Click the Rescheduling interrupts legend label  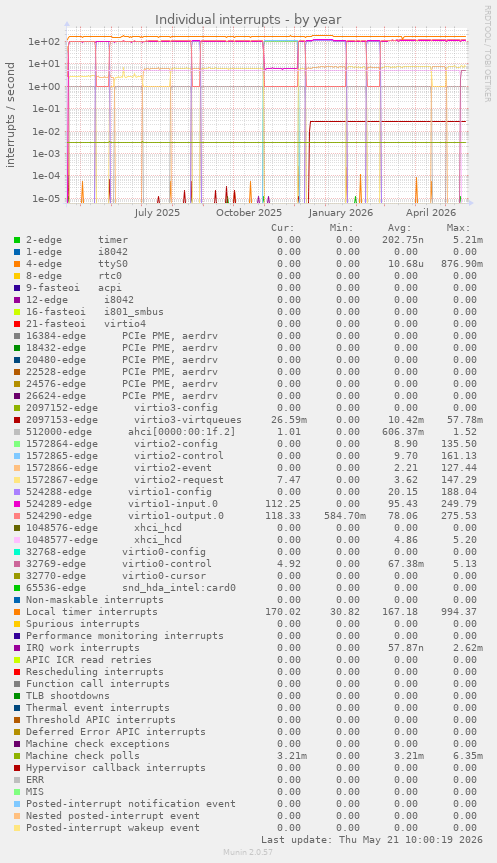95,672
